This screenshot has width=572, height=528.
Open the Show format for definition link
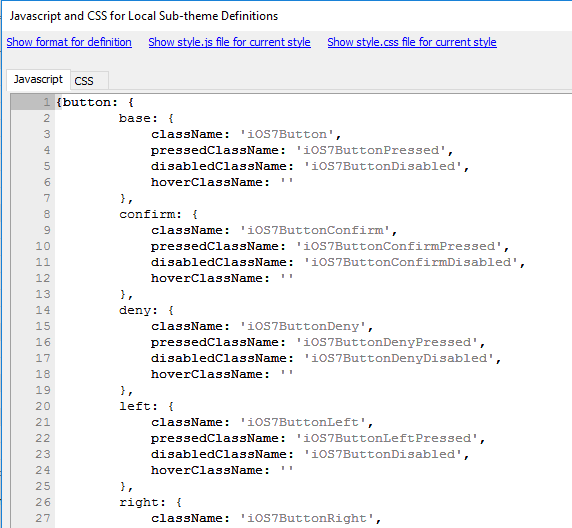click(69, 42)
